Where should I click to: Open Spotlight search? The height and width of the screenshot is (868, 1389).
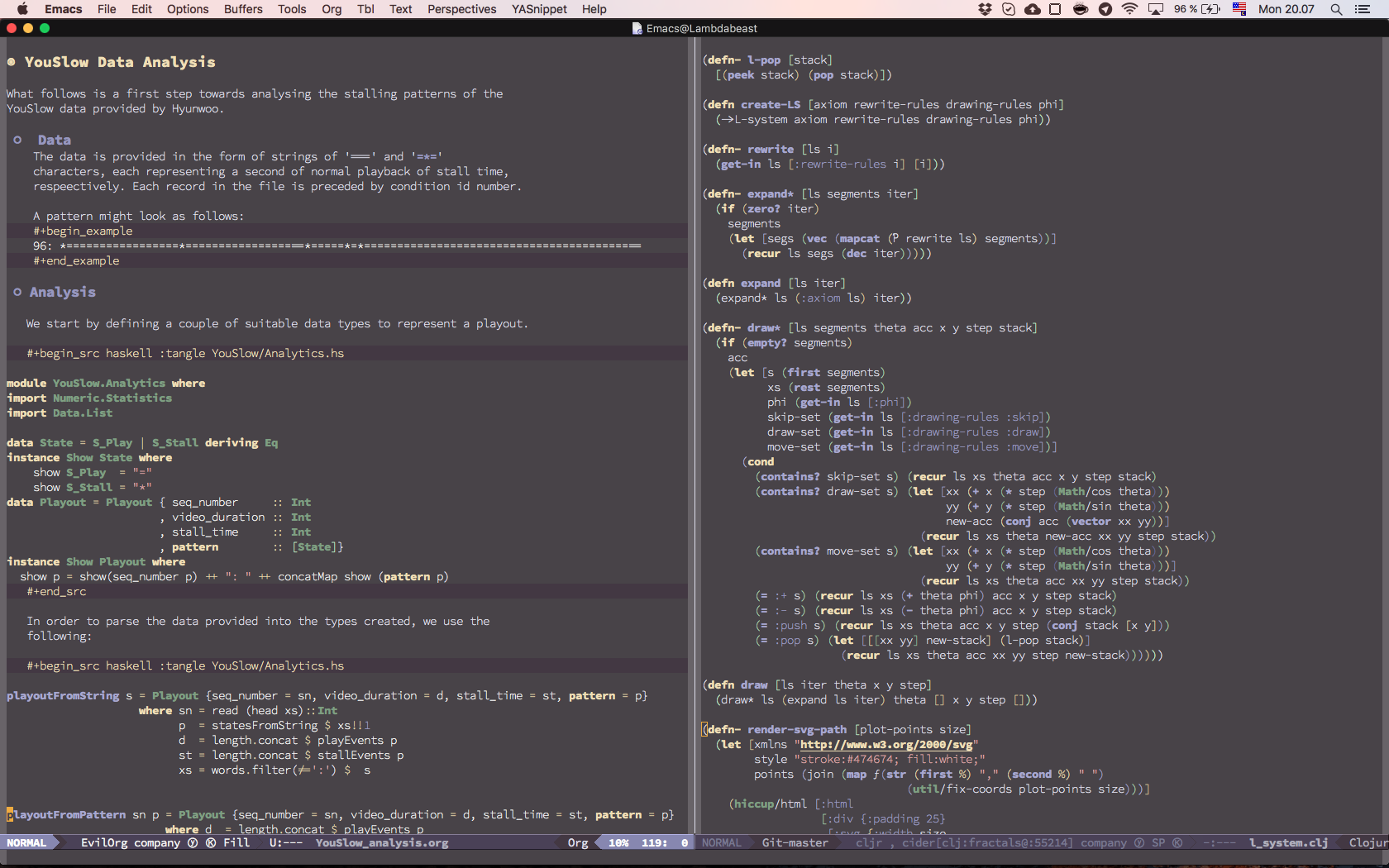pos(1336,9)
